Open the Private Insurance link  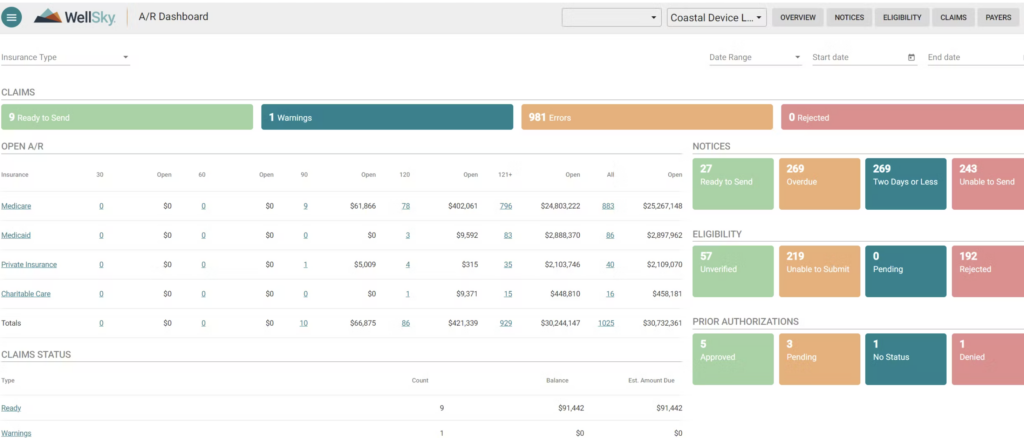pyautogui.click(x=29, y=265)
